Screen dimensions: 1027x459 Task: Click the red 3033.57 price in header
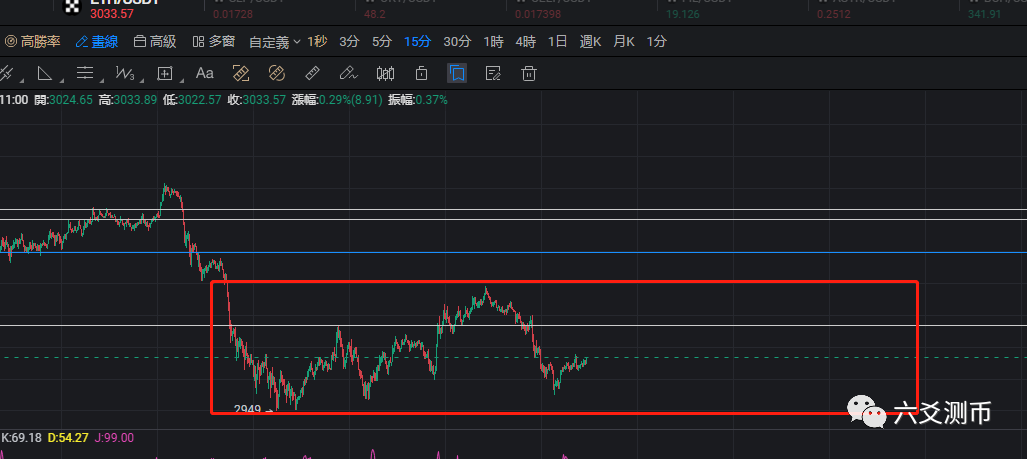tap(112, 13)
